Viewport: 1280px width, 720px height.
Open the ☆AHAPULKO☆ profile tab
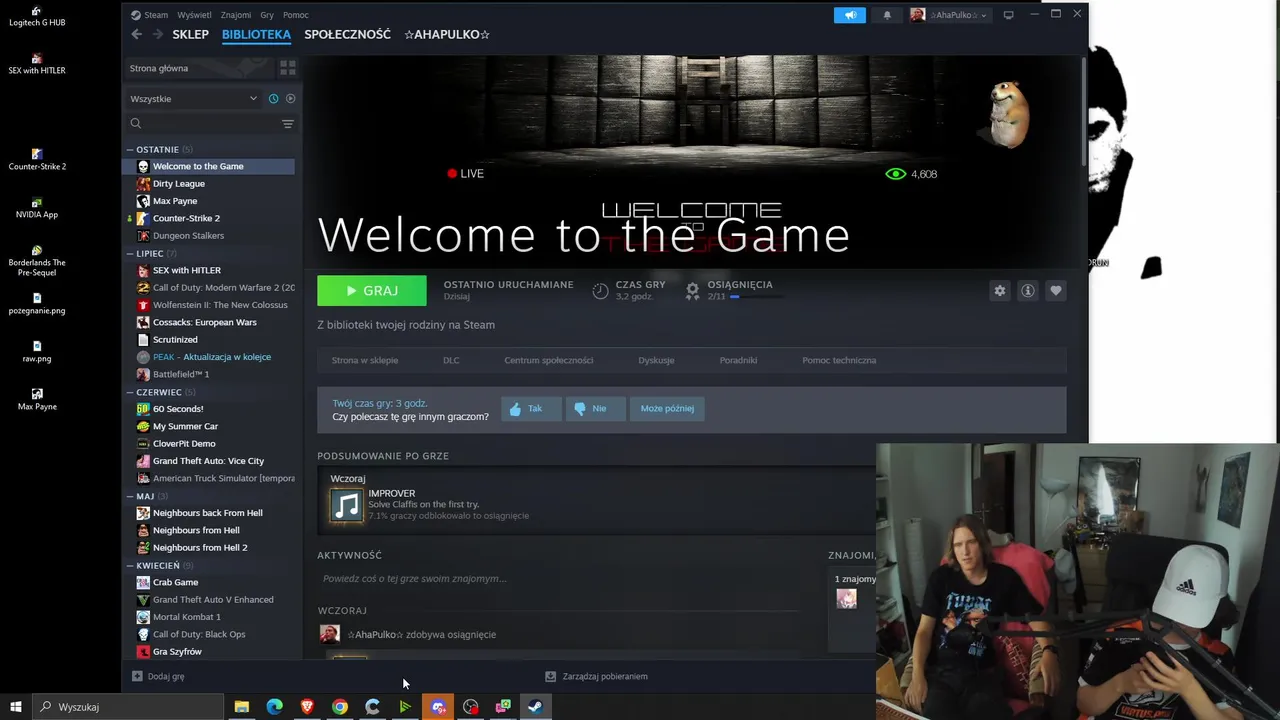447,34
